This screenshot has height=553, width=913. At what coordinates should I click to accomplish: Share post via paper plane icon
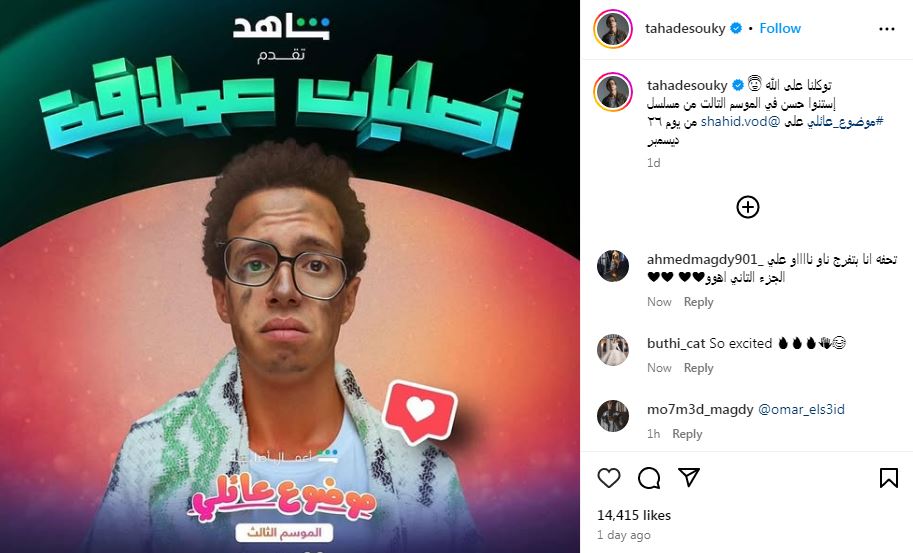click(x=689, y=477)
